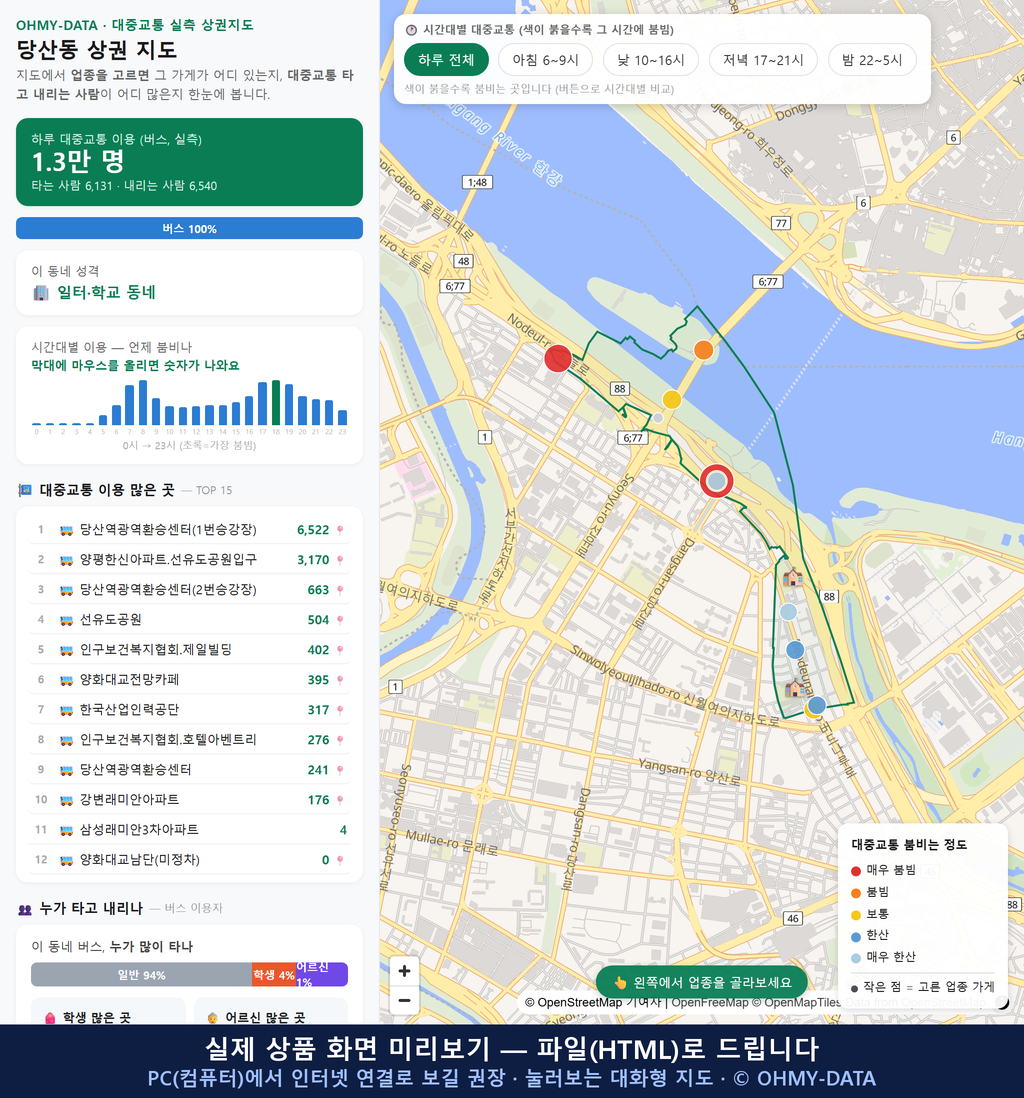Click the bus icon for 당산역광역환승센터(2번승강장)
The width and height of the screenshot is (1024, 1098).
pos(67,590)
